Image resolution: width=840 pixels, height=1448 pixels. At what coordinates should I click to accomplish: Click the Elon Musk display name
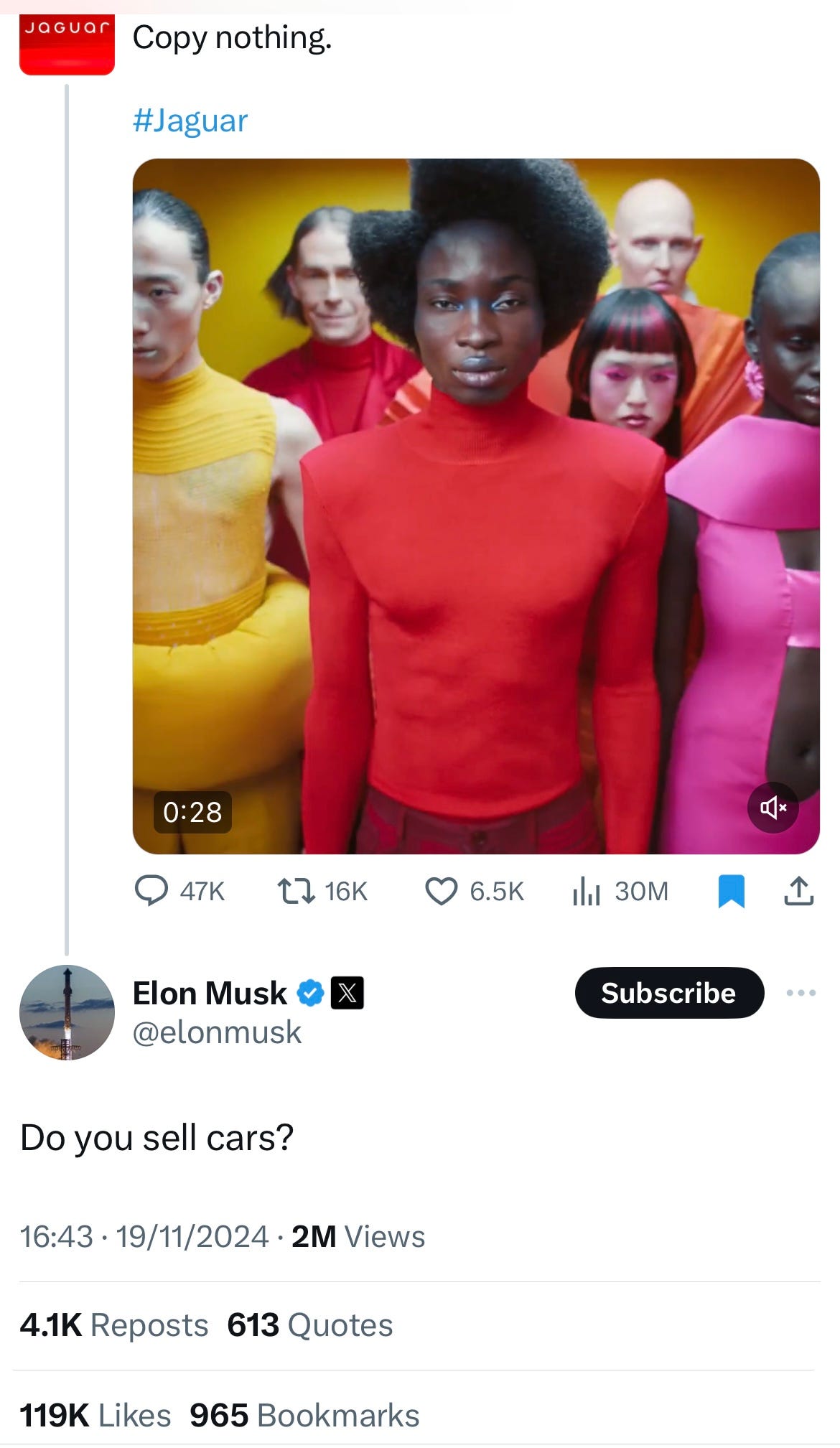210,994
